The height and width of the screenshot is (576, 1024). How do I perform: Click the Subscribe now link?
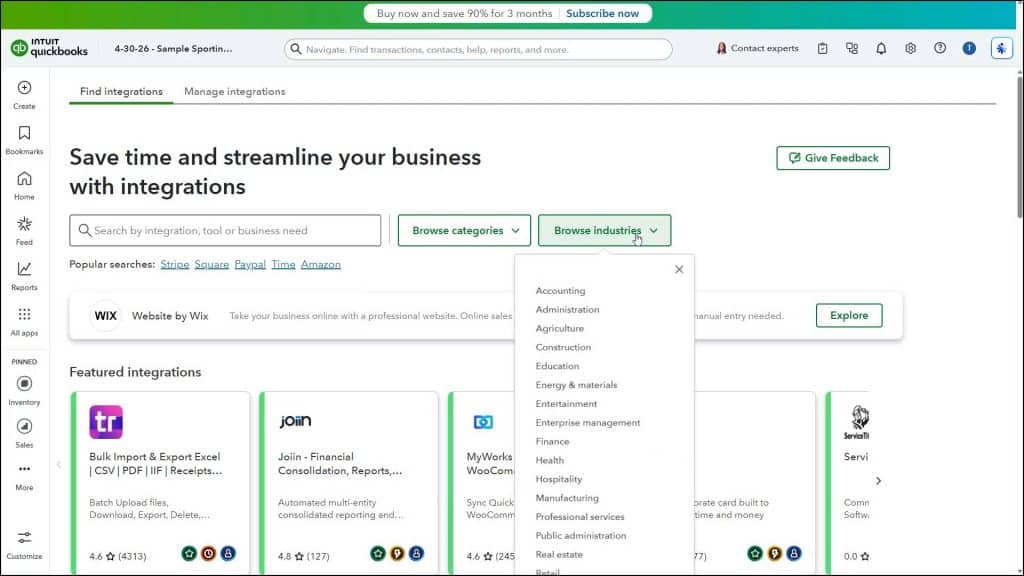point(602,14)
